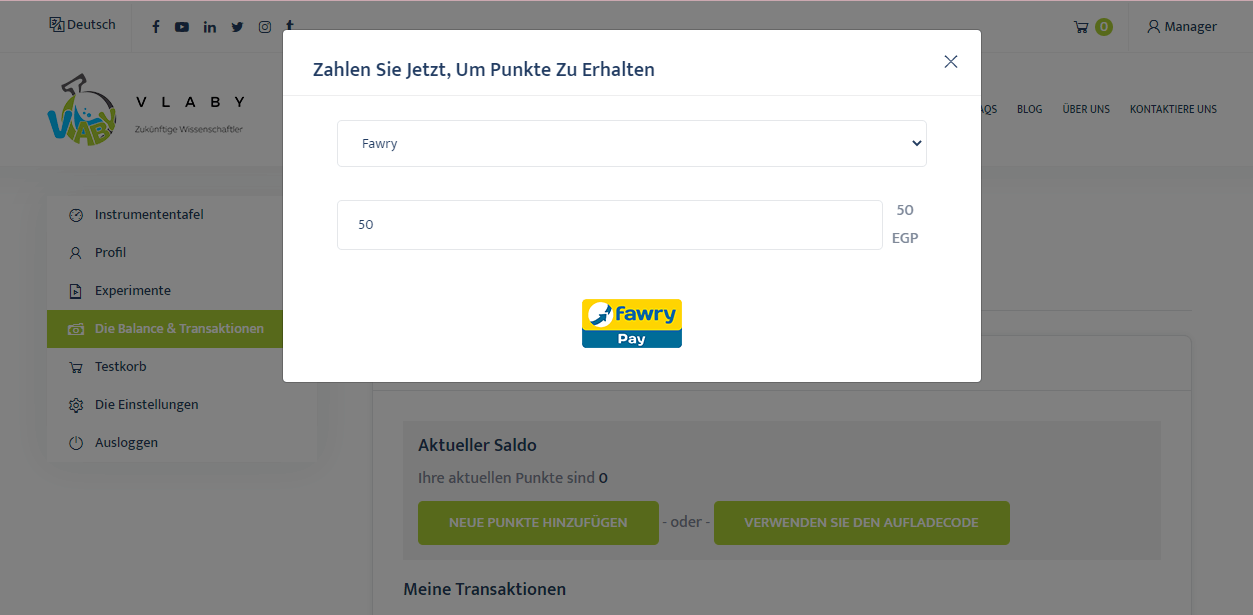The image size is (1253, 615).
Task: Open Die Einstellungen settings item
Action: point(146,405)
